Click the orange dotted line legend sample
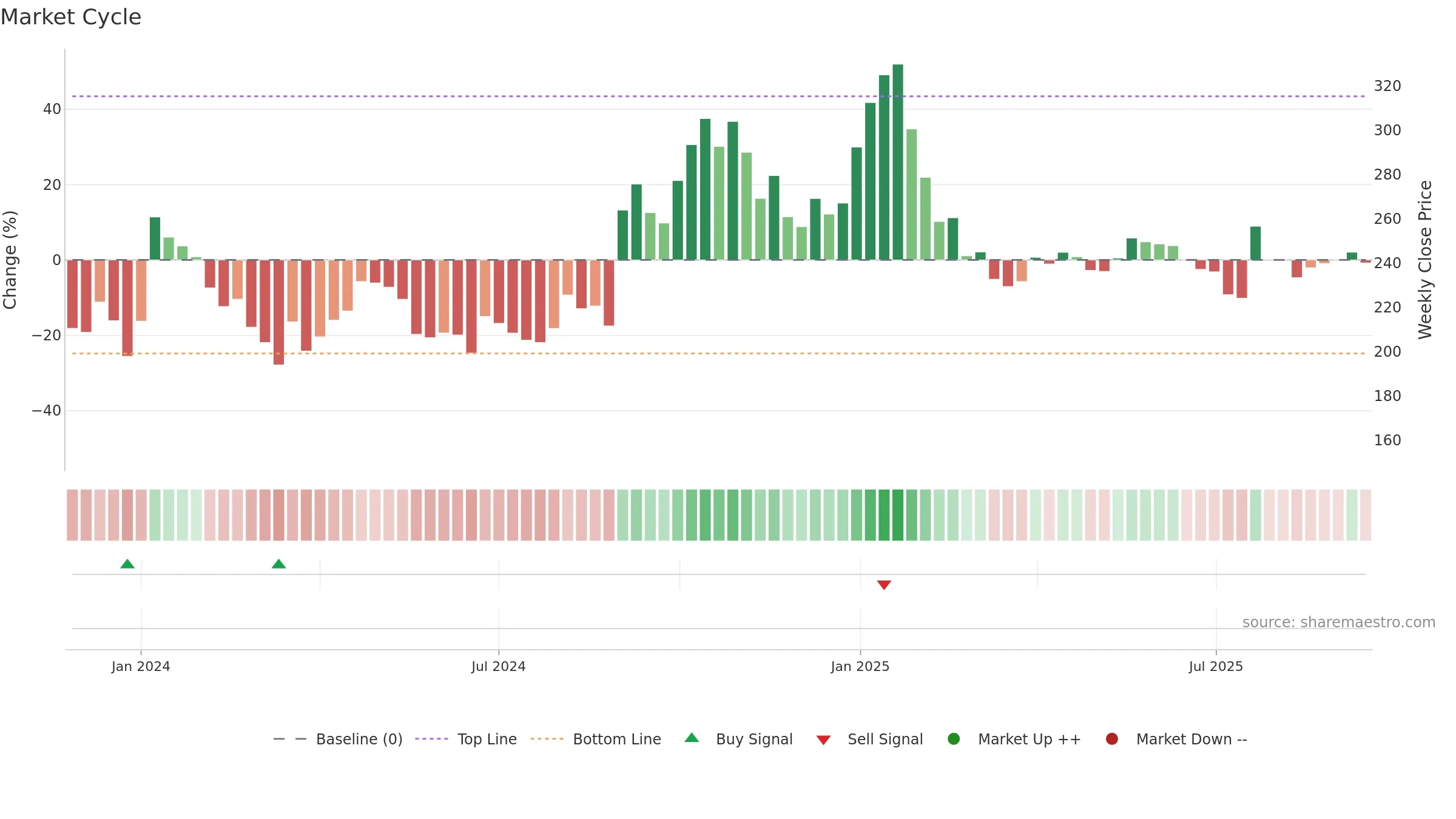Image resolution: width=1456 pixels, height=819 pixels. click(547, 739)
